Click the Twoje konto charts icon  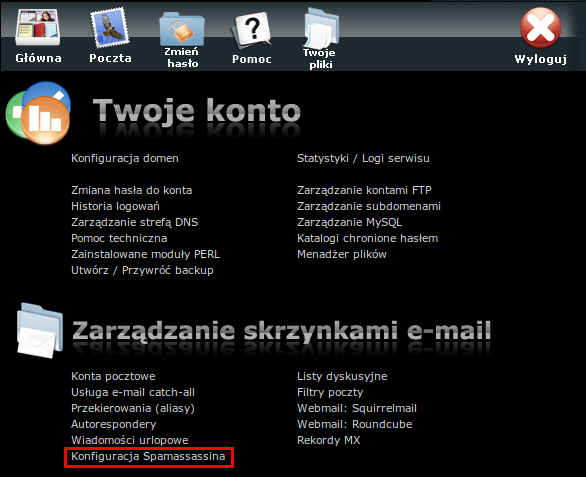pos(38,113)
